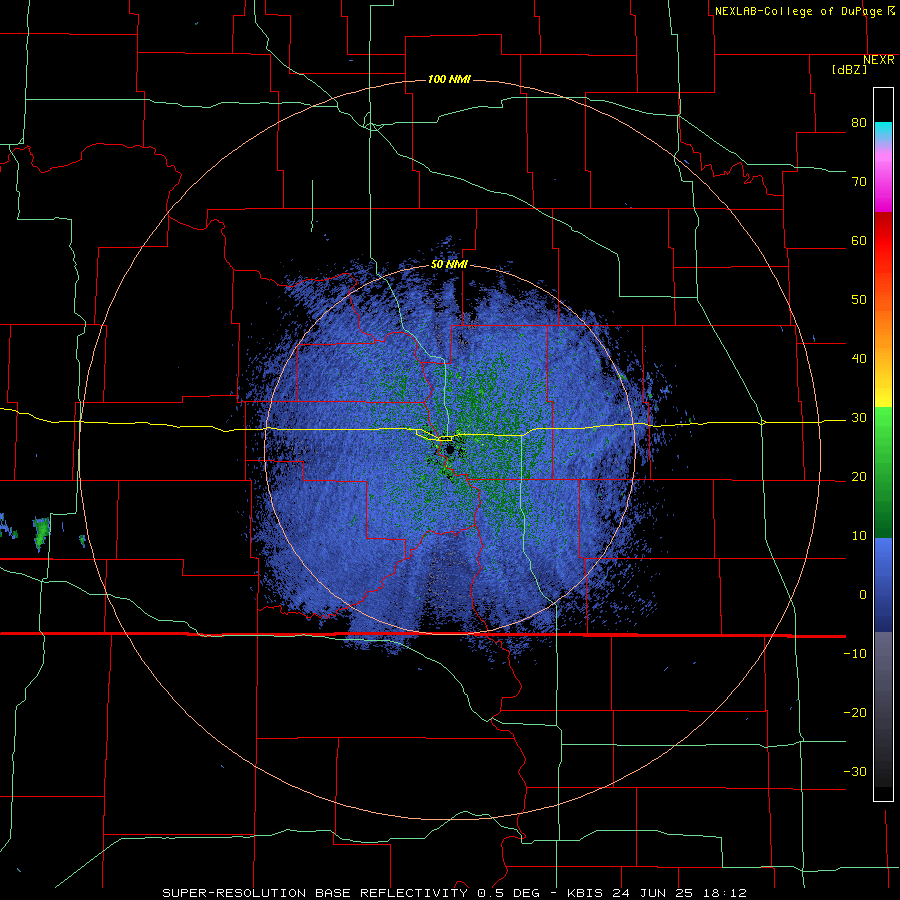
Task: Click the 70 value on the dBZ scale
Action: point(859,182)
